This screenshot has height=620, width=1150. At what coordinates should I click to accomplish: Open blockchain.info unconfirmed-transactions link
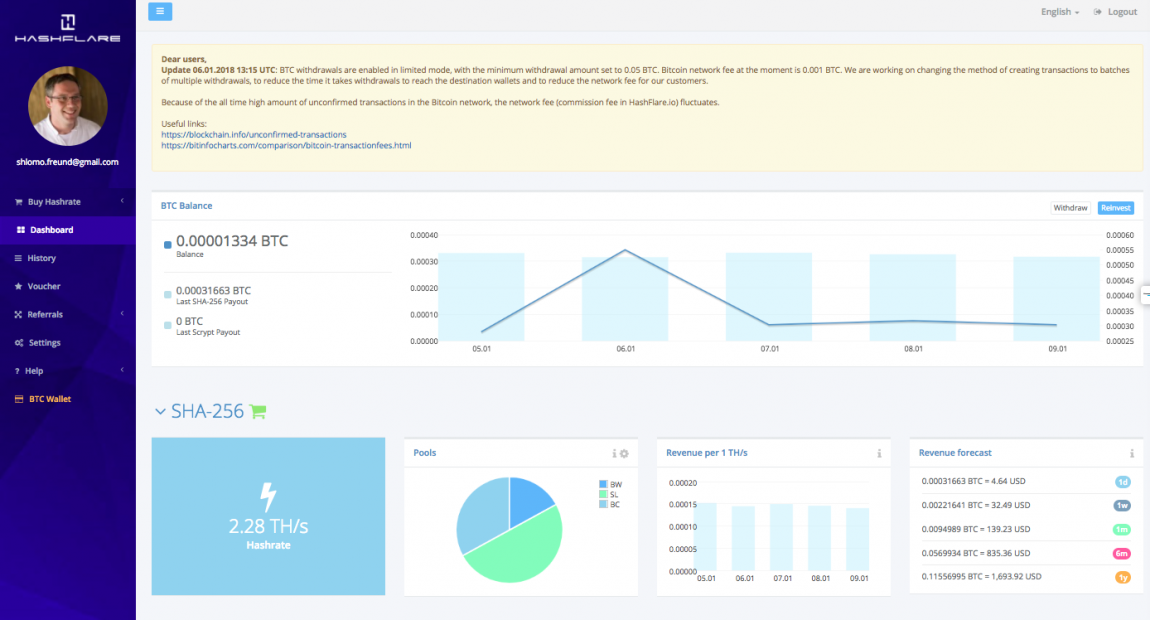tap(254, 135)
